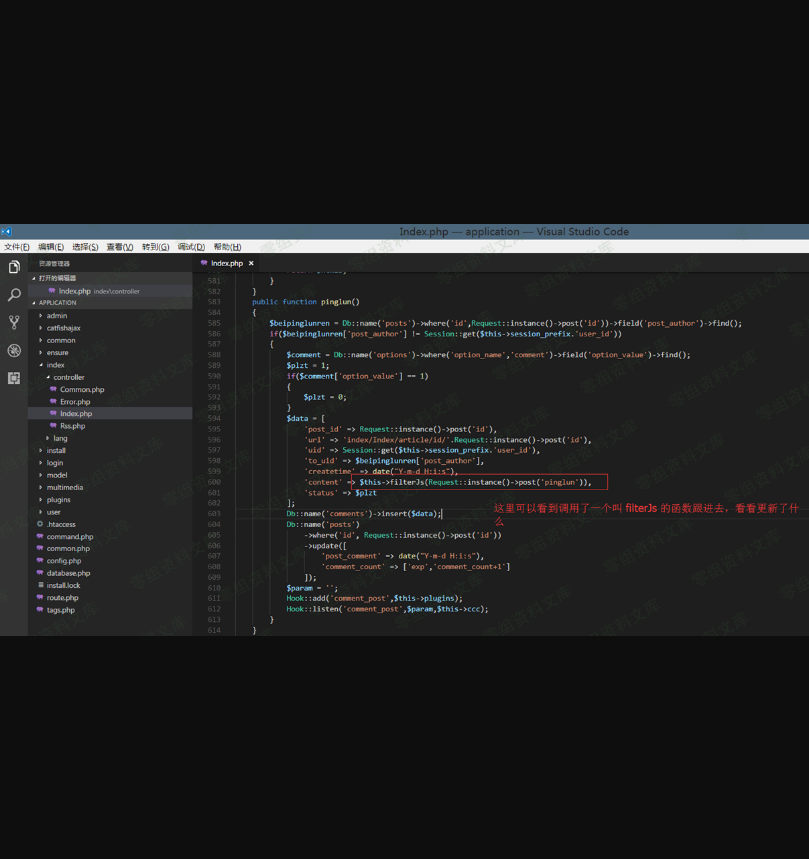Expand the admin folder
This screenshot has height=859, width=809.
[56, 316]
